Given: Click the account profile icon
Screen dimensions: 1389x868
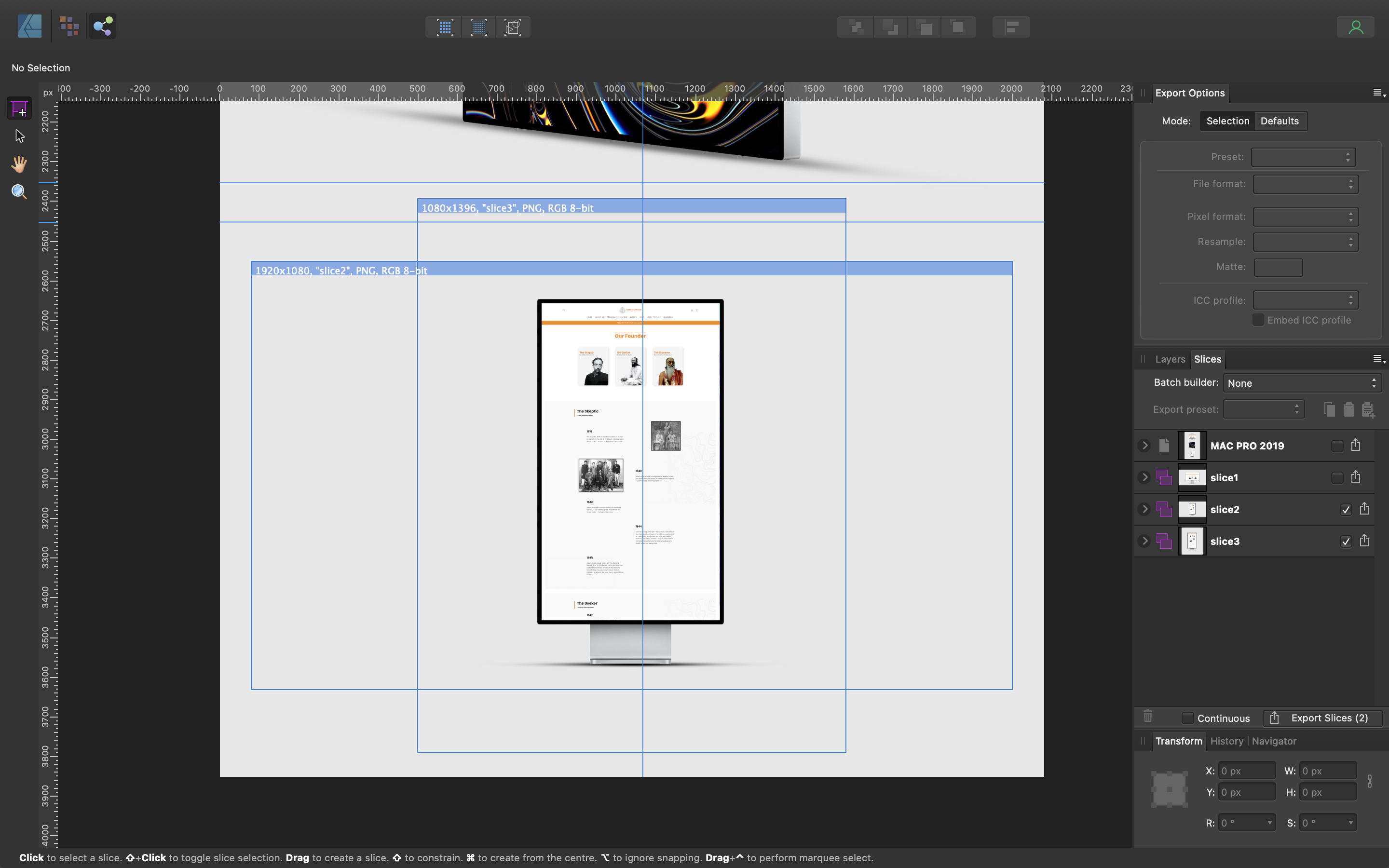Looking at the screenshot, I should (x=1356, y=27).
